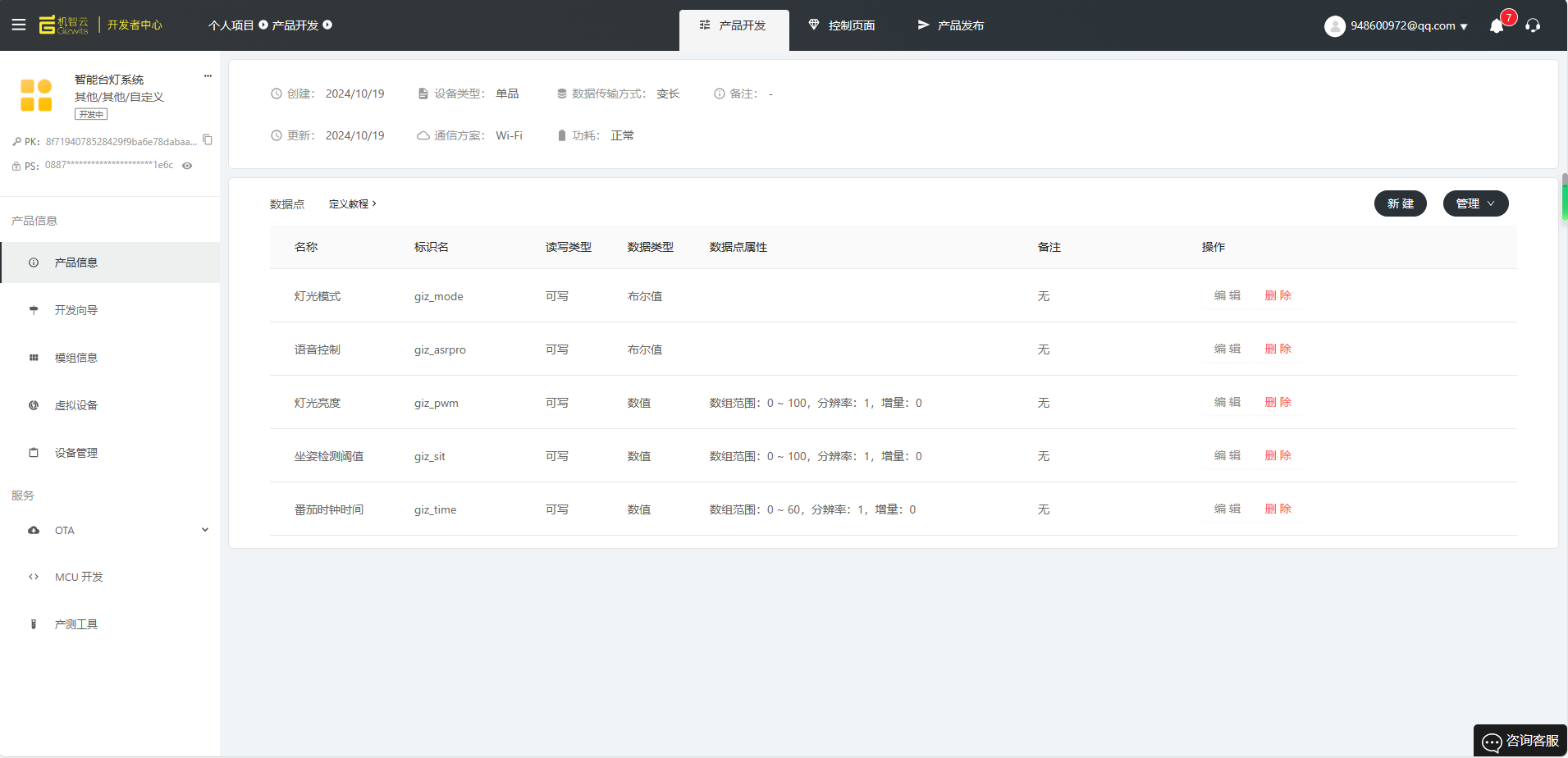Screen dimensions: 1568x758
Task: Edit the 灯光亮度 data point
Action: [x=1227, y=402]
